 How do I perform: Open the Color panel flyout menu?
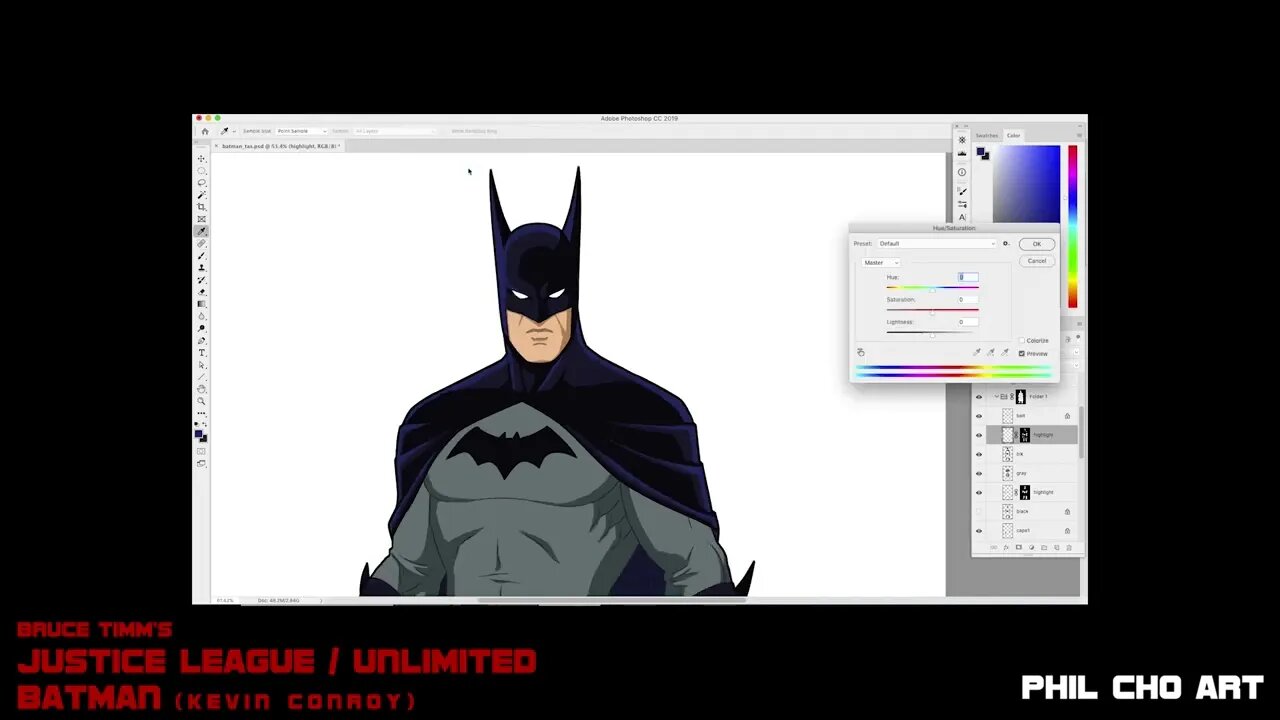point(1079,135)
